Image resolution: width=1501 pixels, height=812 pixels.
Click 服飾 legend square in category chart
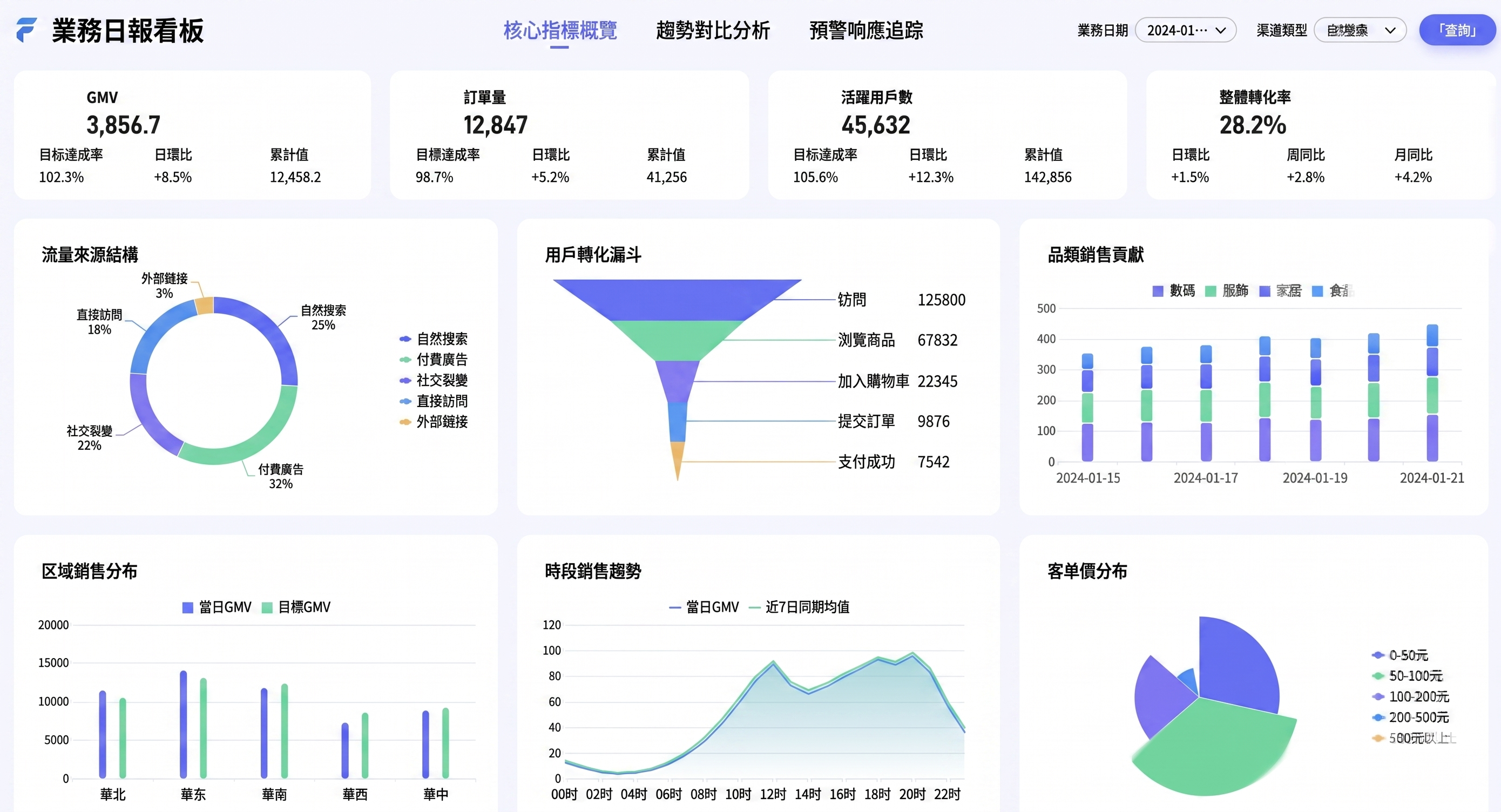coord(1210,291)
